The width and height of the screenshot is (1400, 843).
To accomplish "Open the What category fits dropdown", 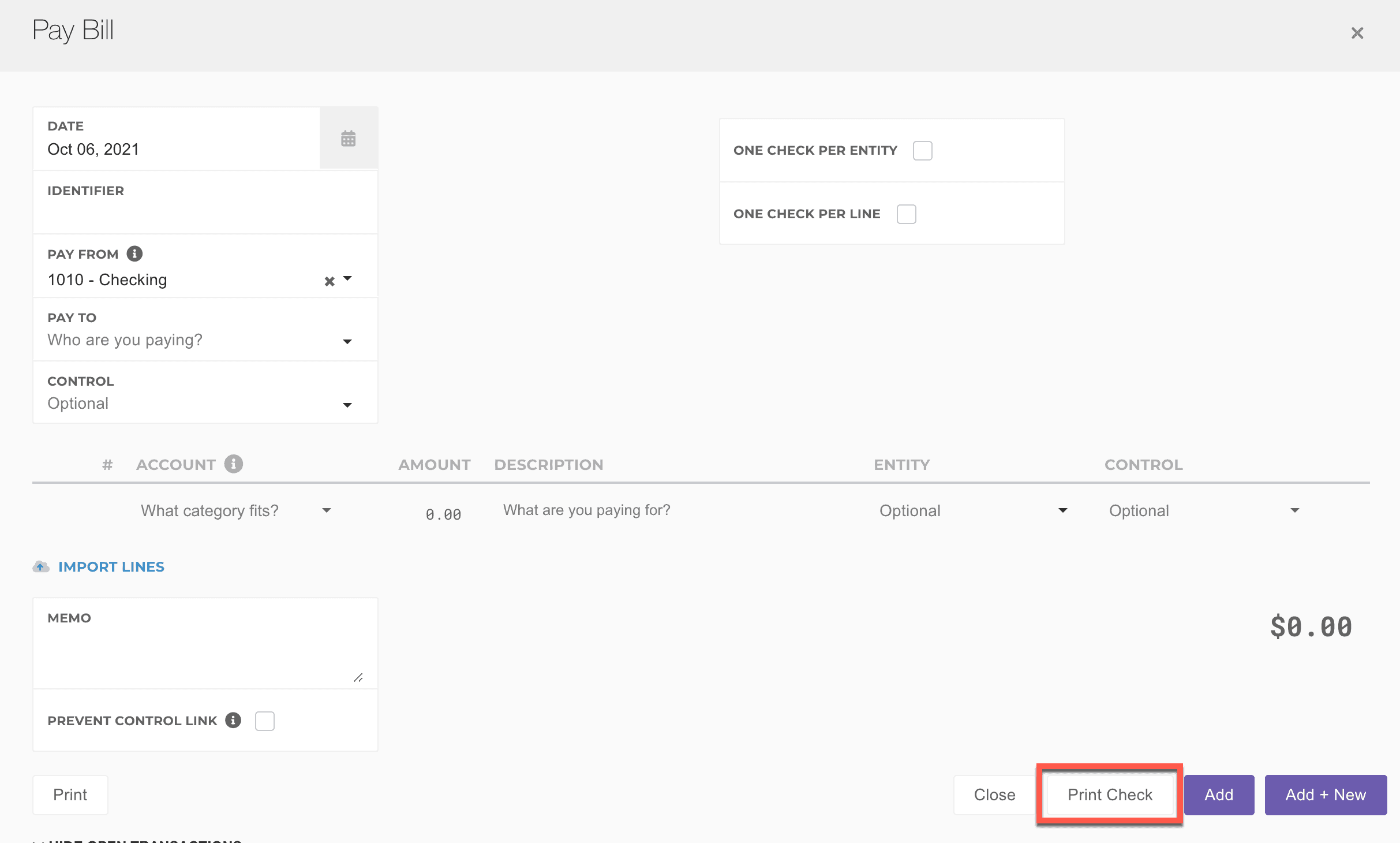I will coord(235,510).
